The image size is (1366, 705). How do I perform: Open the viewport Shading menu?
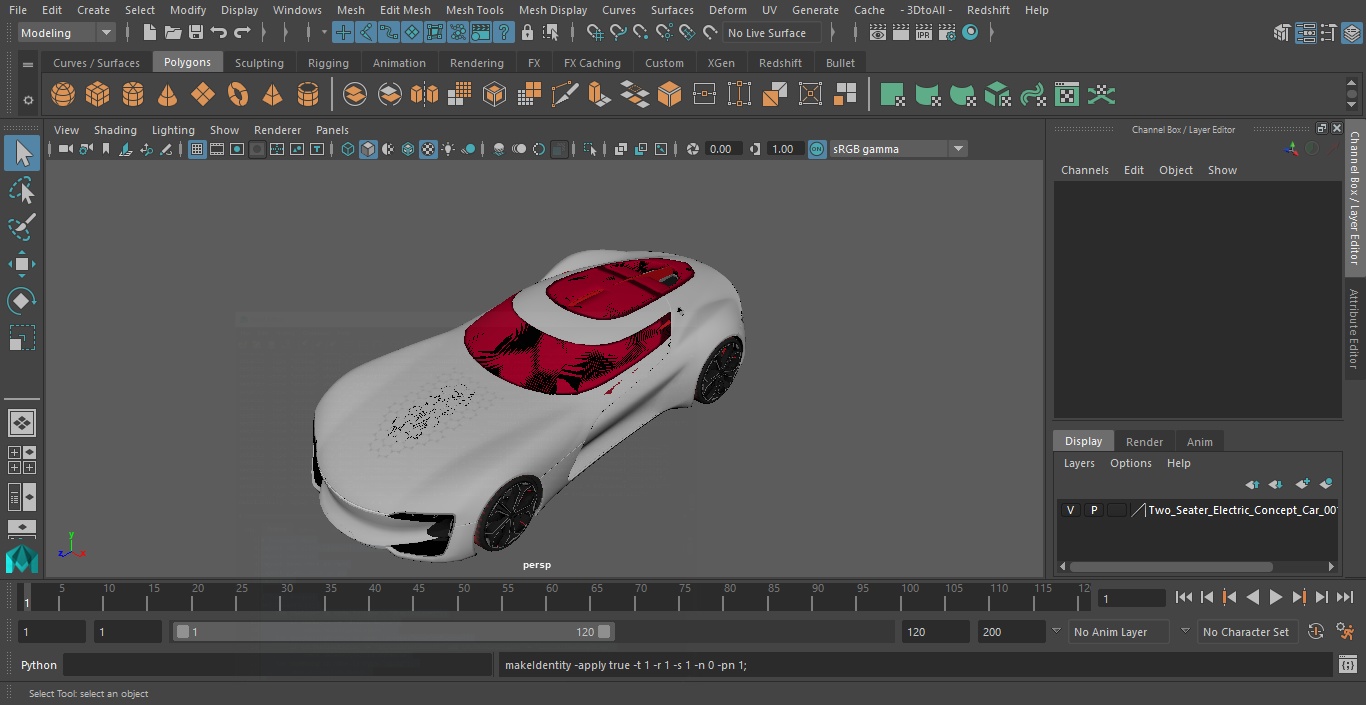[115, 130]
